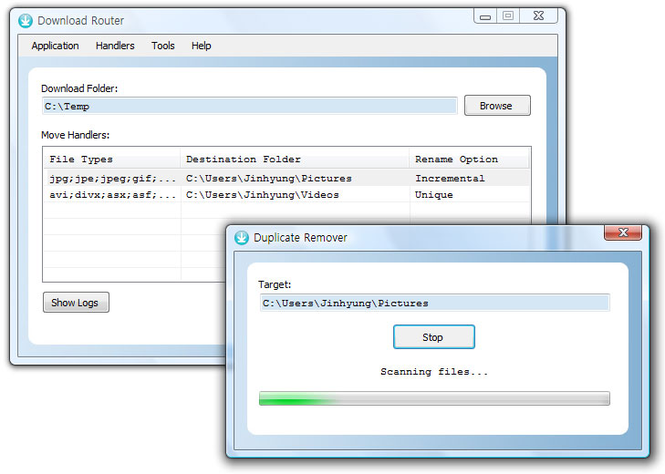Click the Unique rename option cell
This screenshot has width=665, height=474.
click(433, 195)
